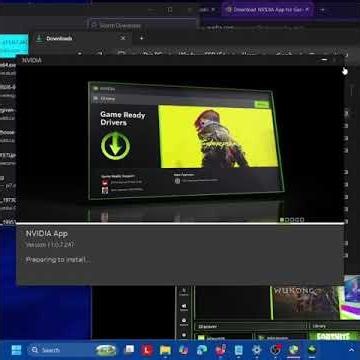This screenshot has width=360, height=360.
Task: Open File Explorer from the taskbar
Action: tap(165, 350)
